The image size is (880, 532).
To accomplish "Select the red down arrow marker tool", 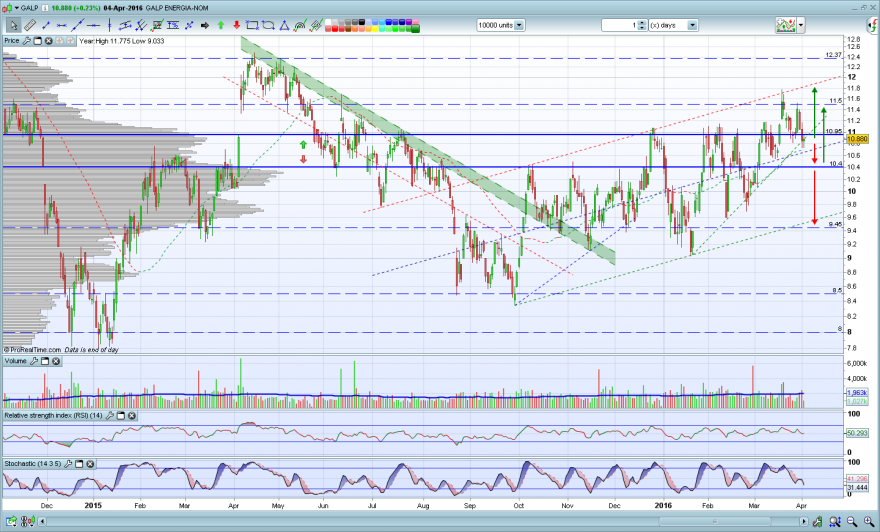I will point(236,25).
